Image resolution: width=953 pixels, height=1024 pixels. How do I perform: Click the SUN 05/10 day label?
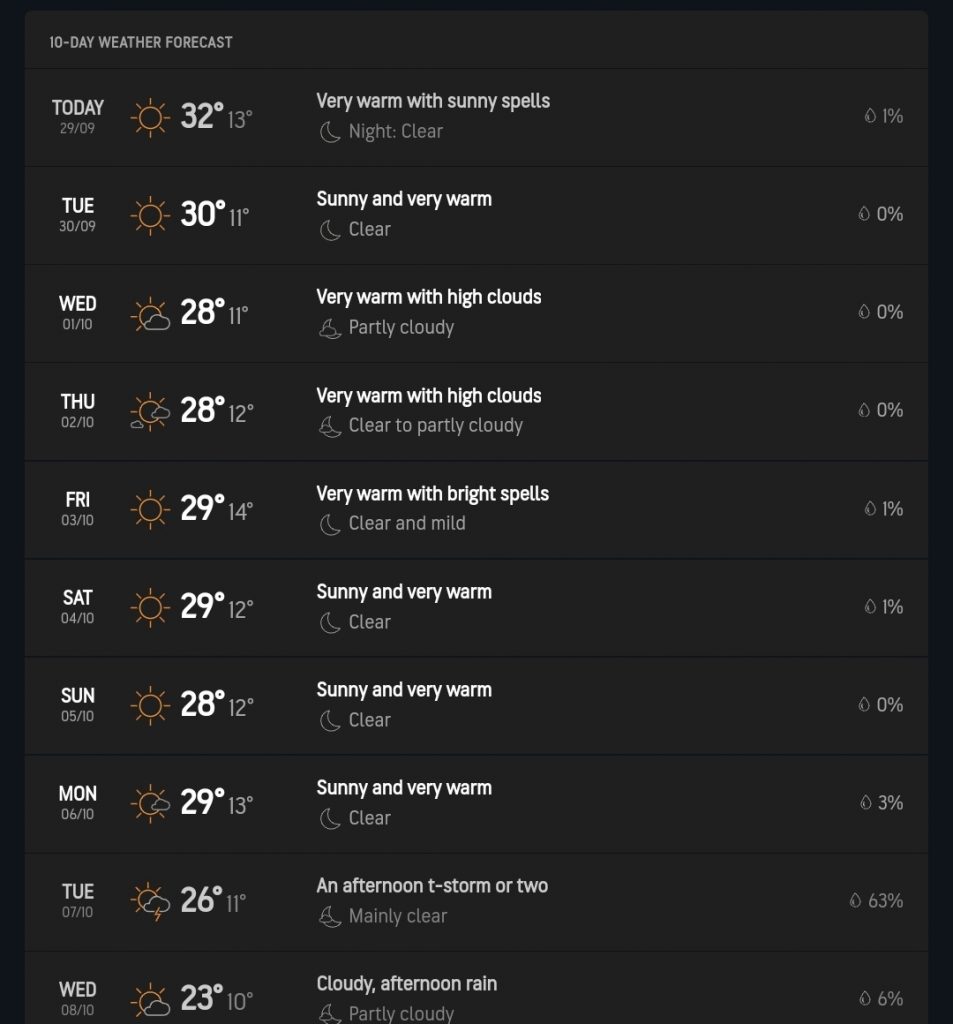78,704
